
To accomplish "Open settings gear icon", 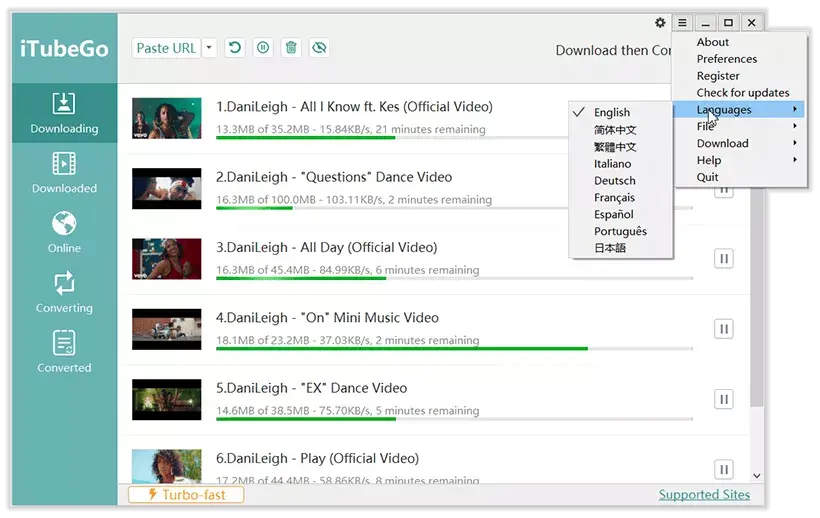I will click(660, 22).
